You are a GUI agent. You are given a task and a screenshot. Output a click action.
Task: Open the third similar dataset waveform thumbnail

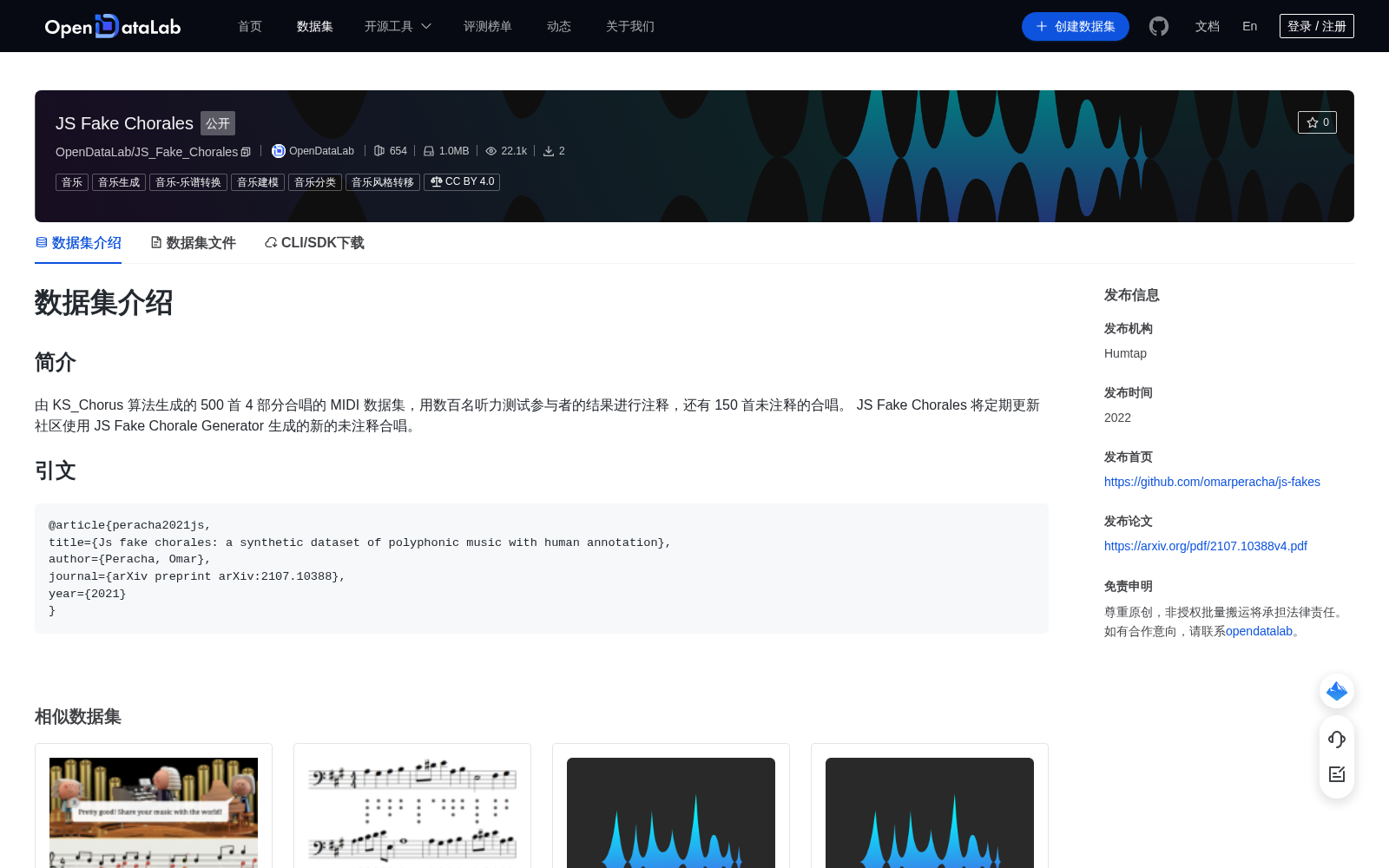(x=671, y=812)
